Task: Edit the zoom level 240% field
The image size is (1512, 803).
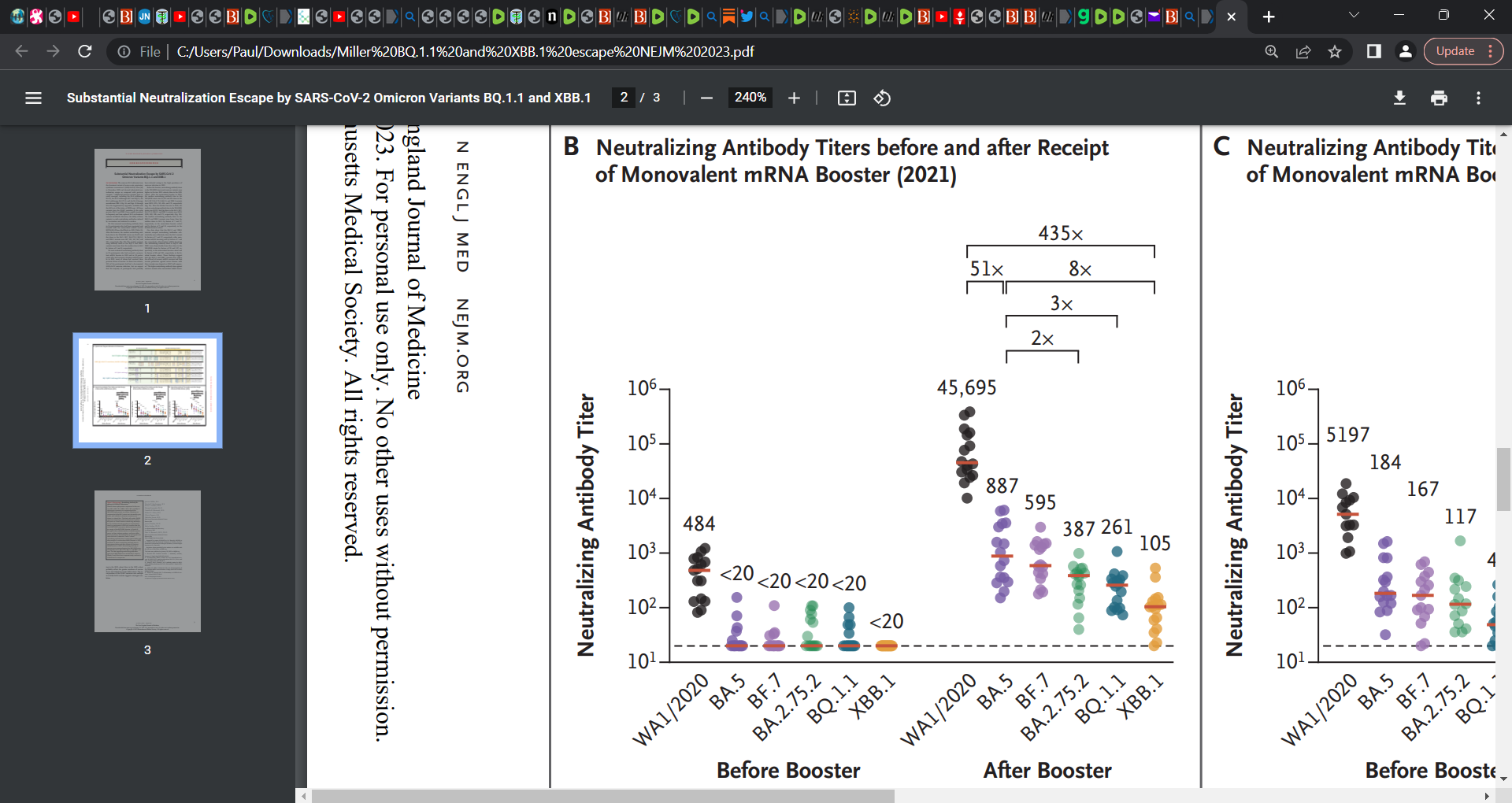Action: (750, 98)
